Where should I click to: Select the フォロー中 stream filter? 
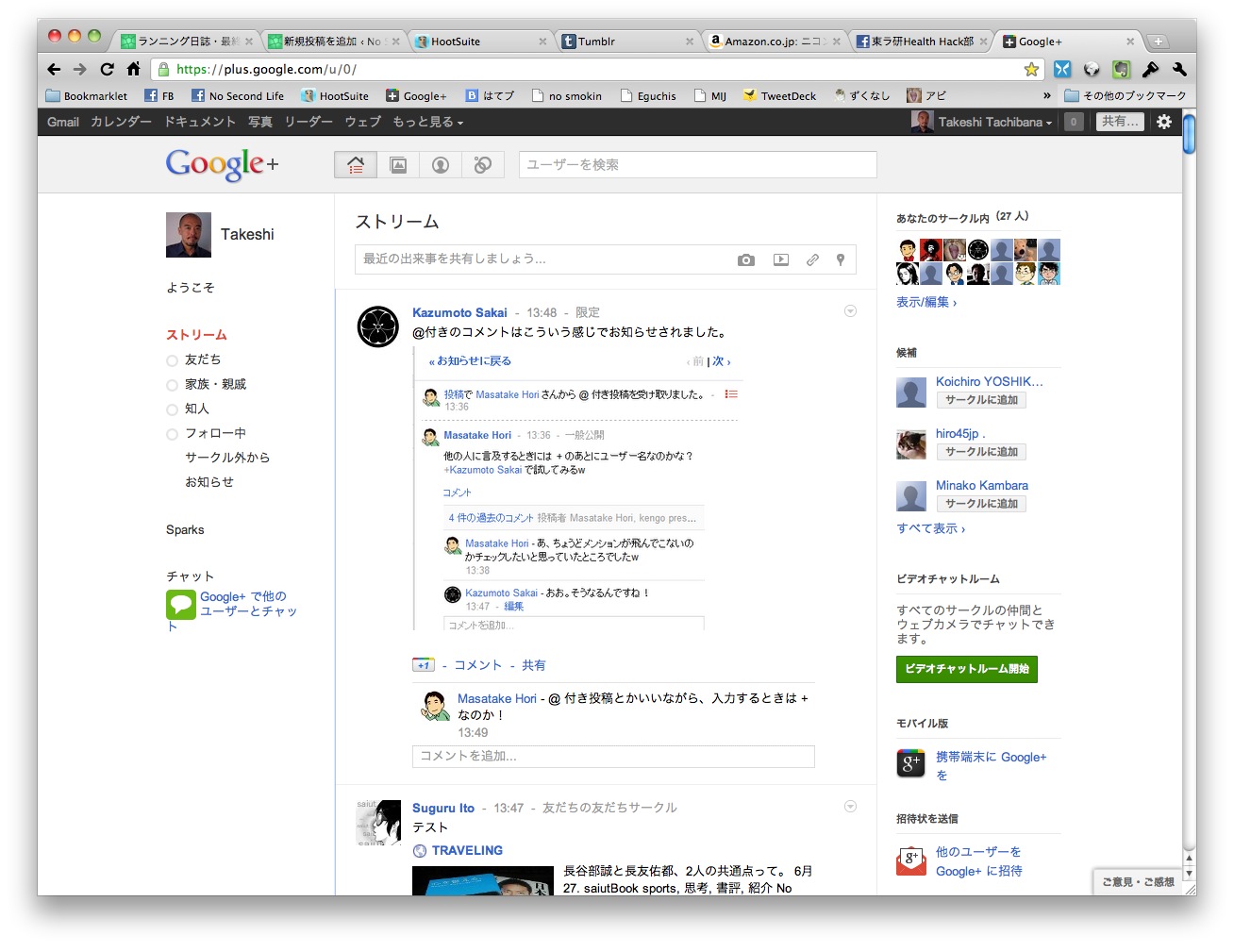[215, 433]
